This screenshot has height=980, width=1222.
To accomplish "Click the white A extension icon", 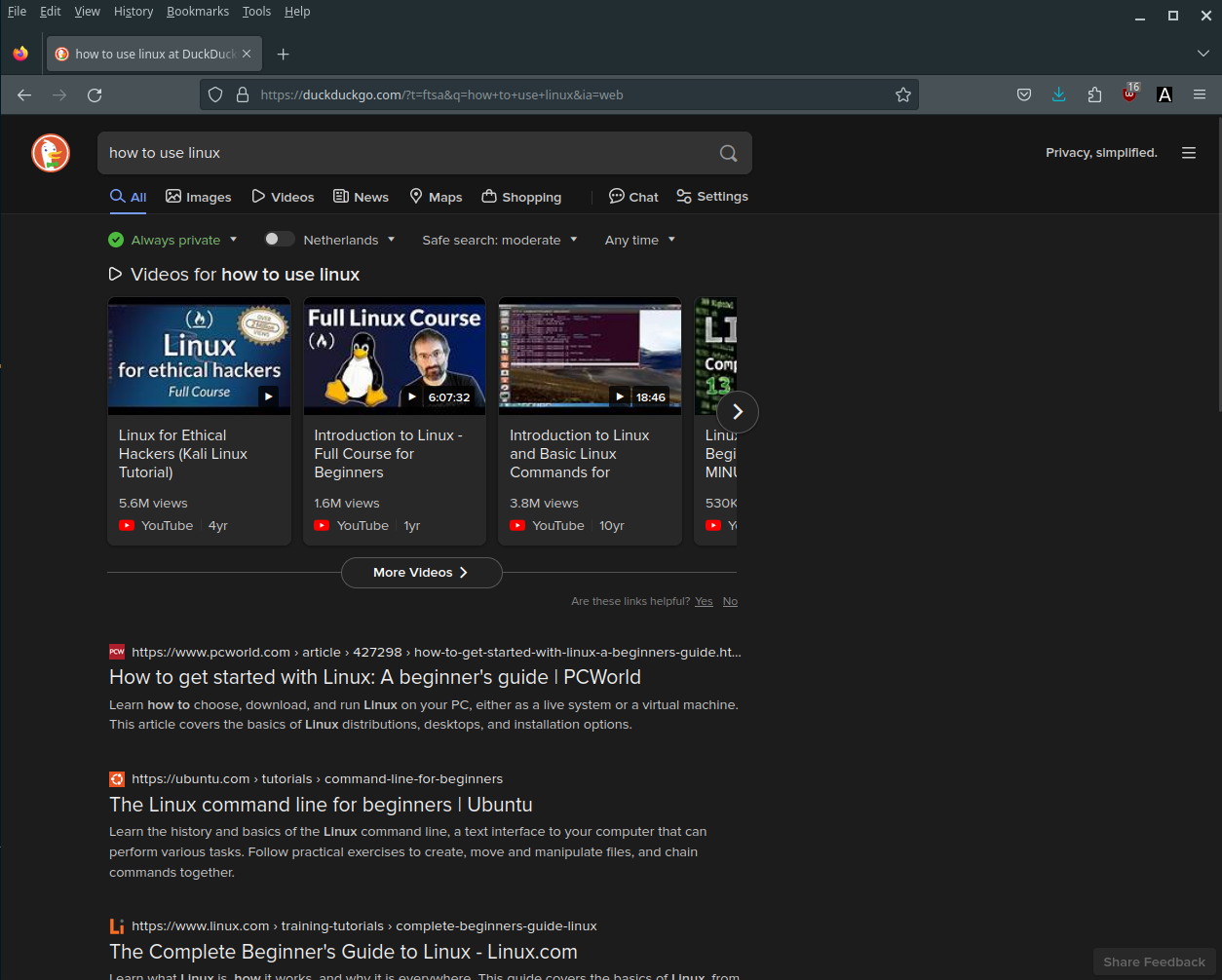I will coord(1165,94).
